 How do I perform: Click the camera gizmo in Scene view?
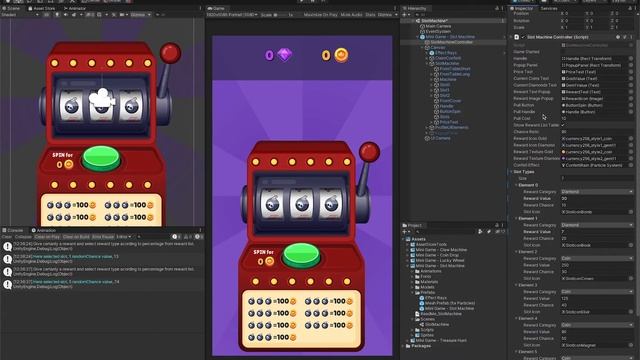click(102, 98)
